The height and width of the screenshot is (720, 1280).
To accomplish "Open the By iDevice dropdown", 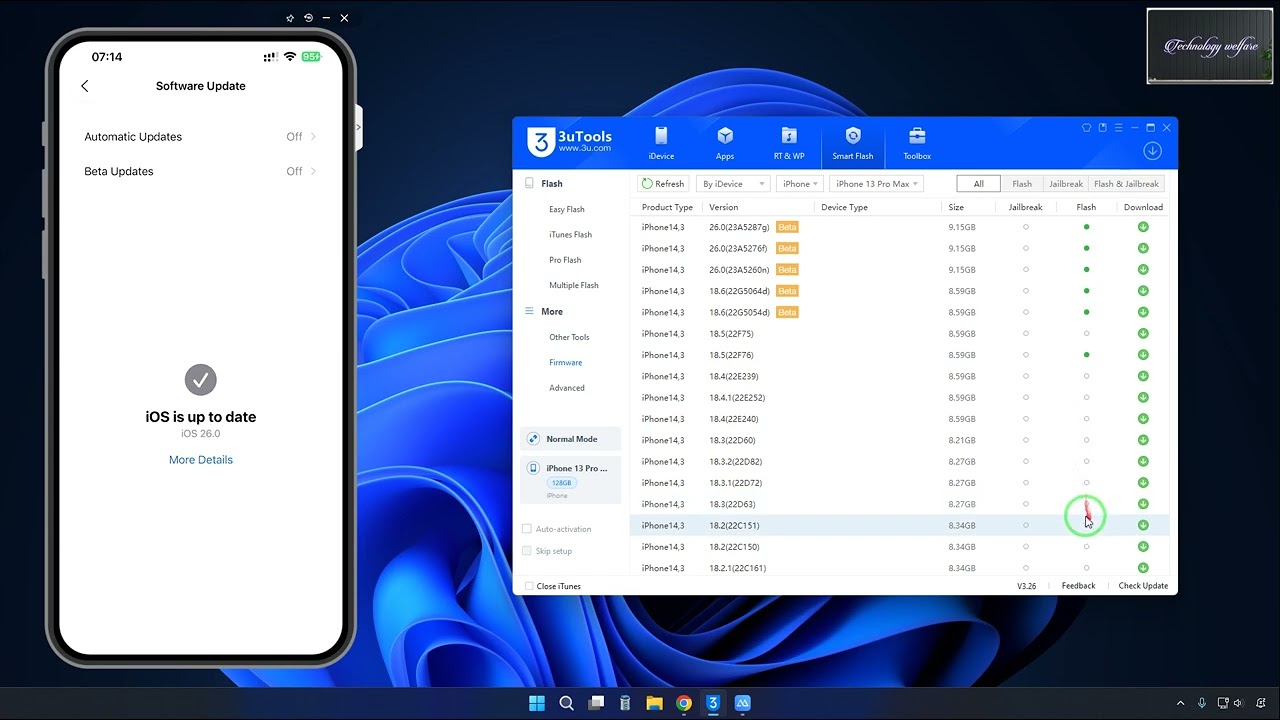I will click(x=733, y=184).
